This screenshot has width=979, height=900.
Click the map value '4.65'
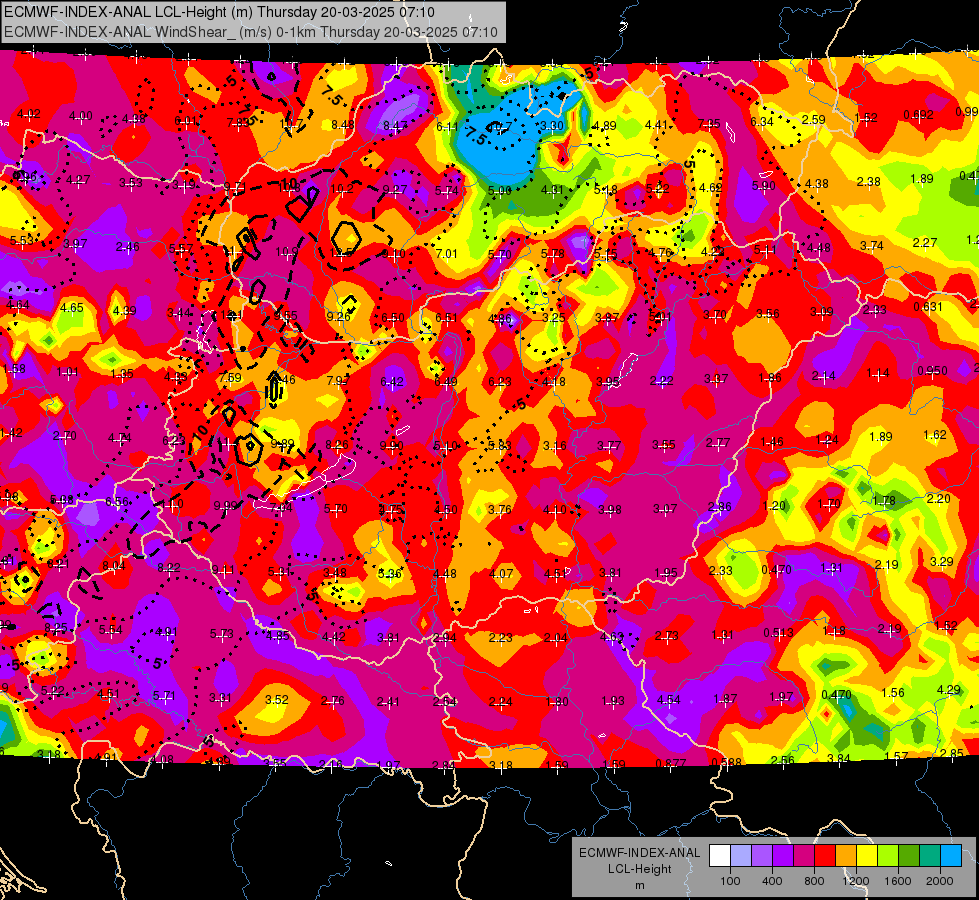72,307
